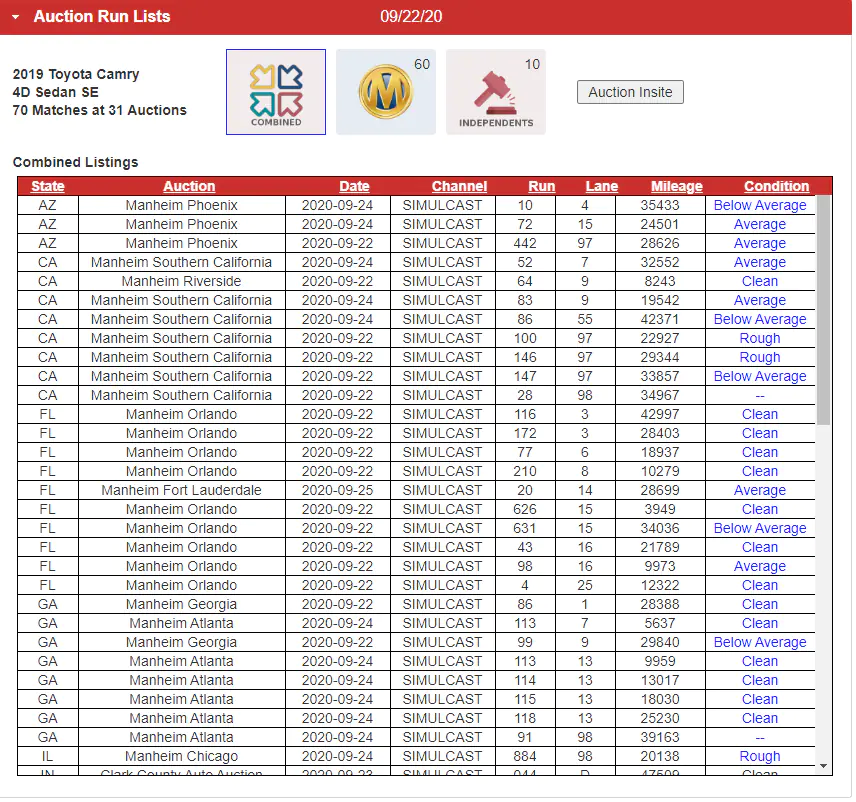856x802 pixels.
Task: Open Average condition for mileage 24501
Action: pyautogui.click(x=762, y=225)
